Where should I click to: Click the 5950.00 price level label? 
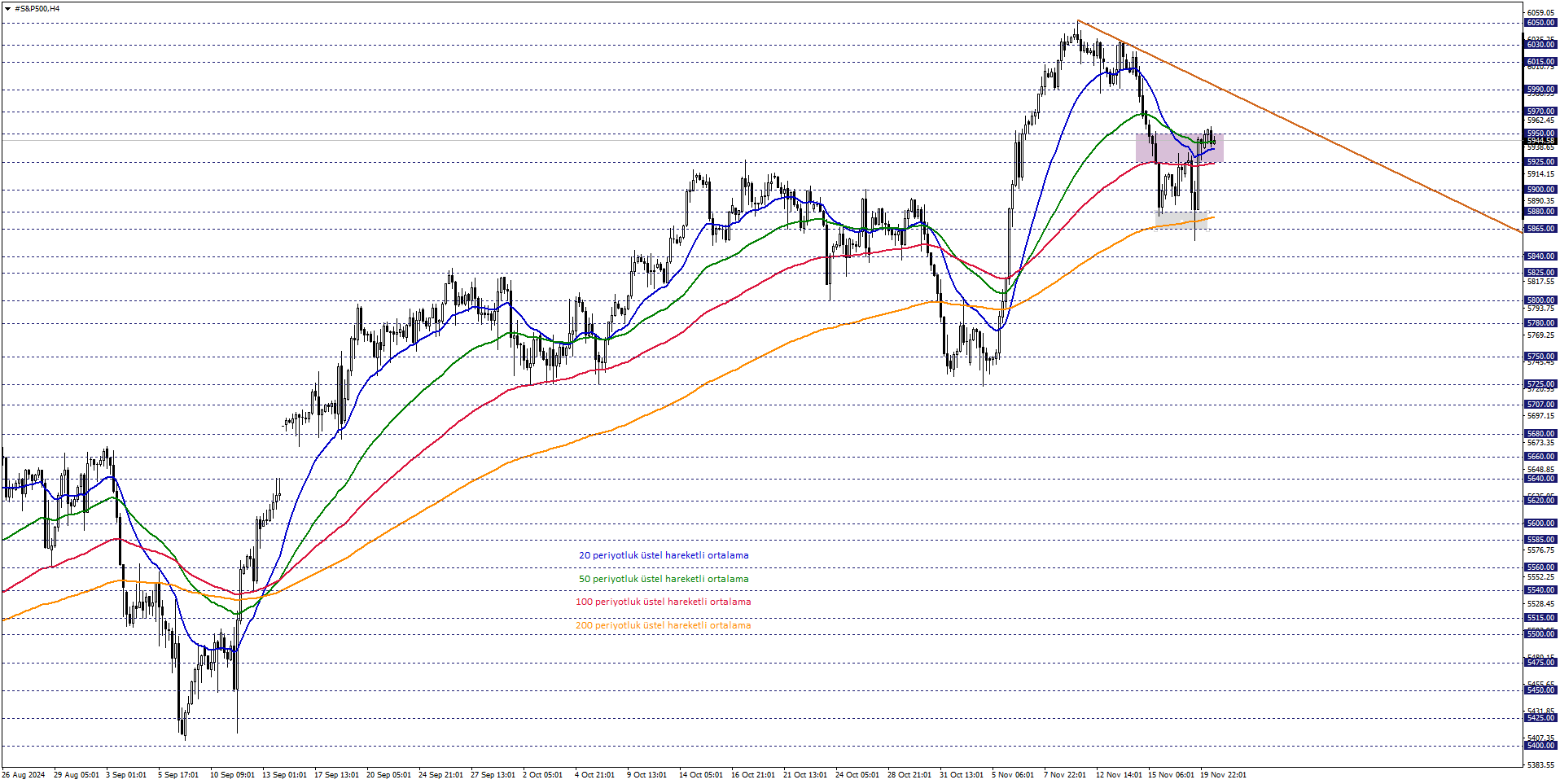pyautogui.click(x=1540, y=134)
